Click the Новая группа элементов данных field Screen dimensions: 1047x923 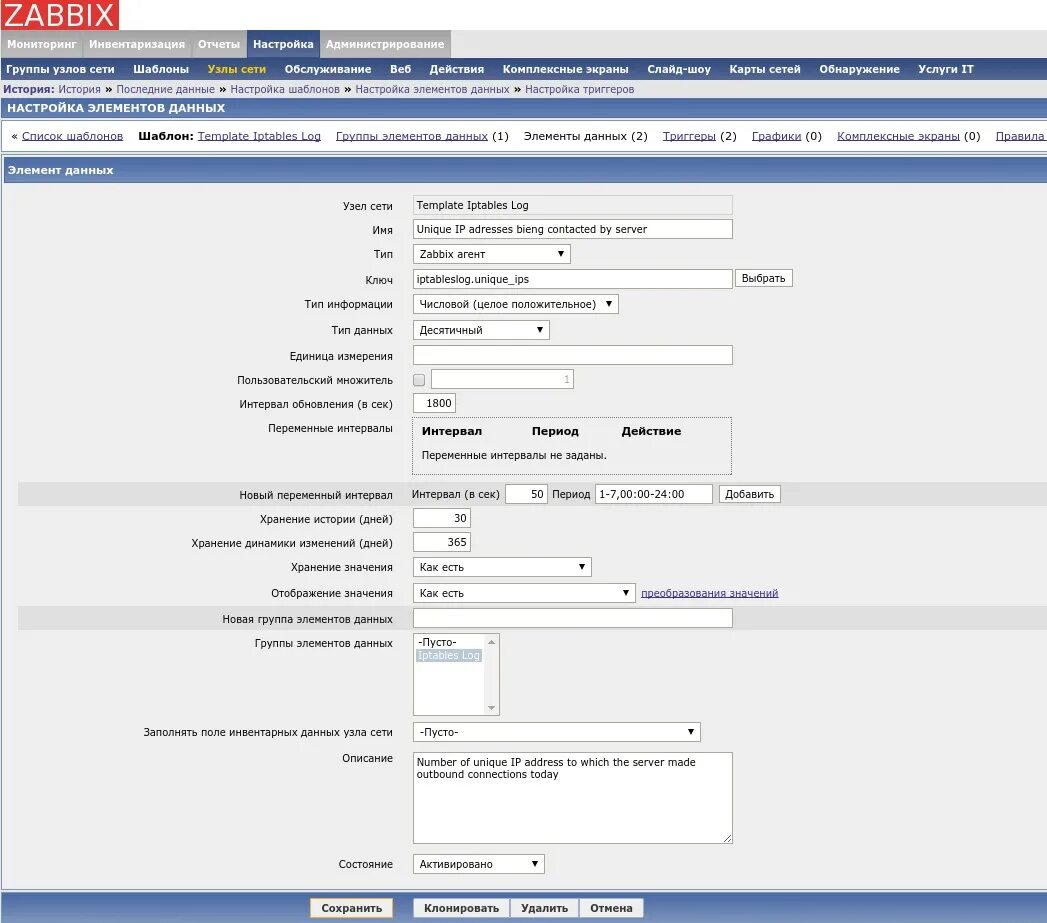coord(573,618)
